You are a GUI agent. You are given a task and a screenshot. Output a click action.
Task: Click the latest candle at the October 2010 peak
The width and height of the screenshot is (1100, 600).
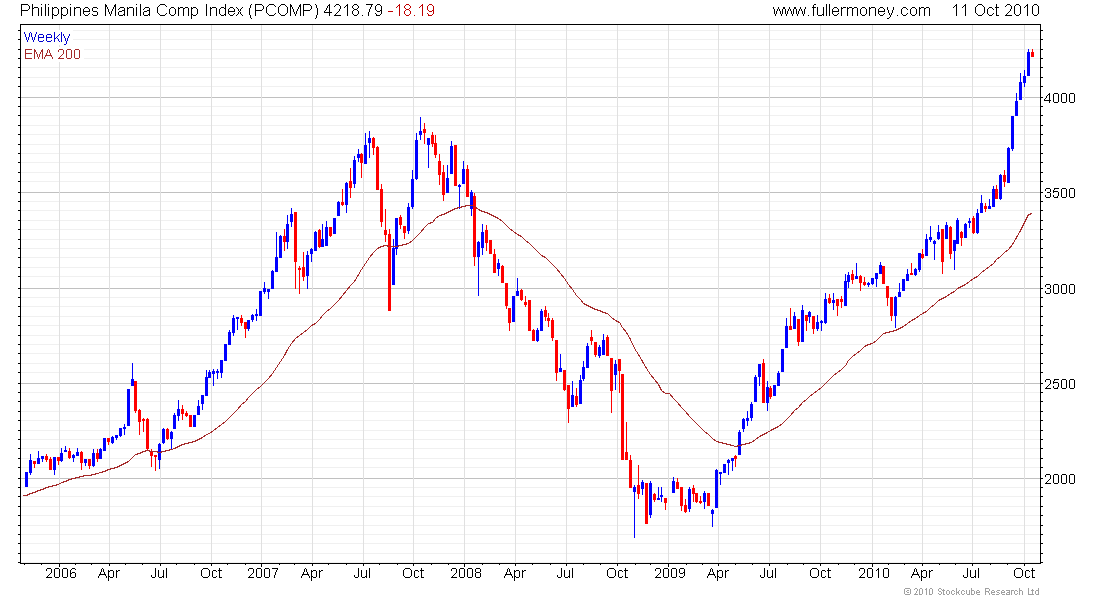(x=1033, y=53)
